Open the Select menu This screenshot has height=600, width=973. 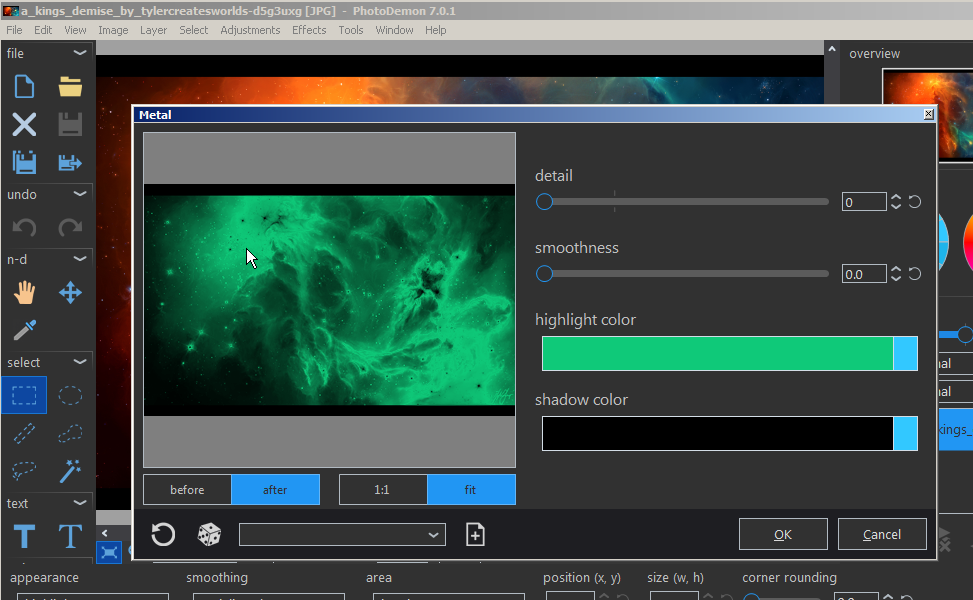click(x=194, y=30)
